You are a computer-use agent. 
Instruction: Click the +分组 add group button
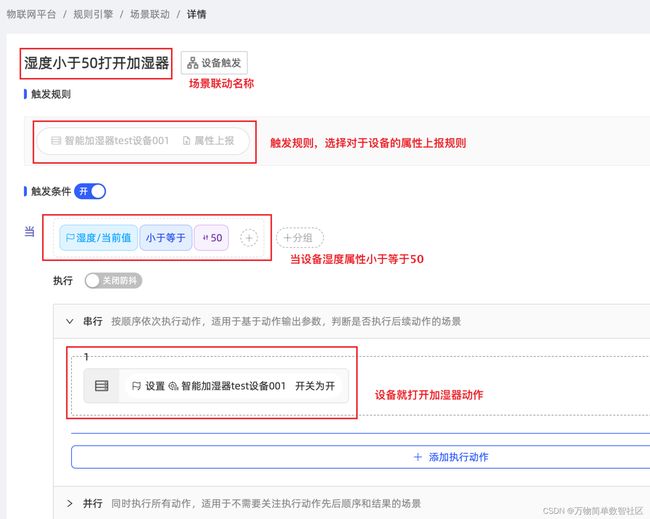300,238
